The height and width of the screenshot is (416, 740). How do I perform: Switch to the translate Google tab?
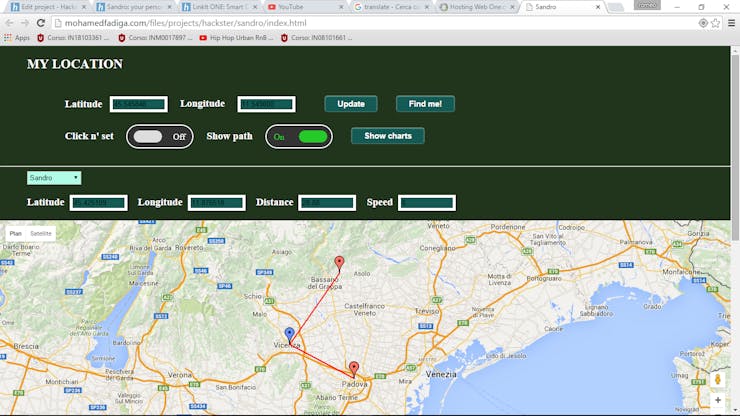coord(391,7)
